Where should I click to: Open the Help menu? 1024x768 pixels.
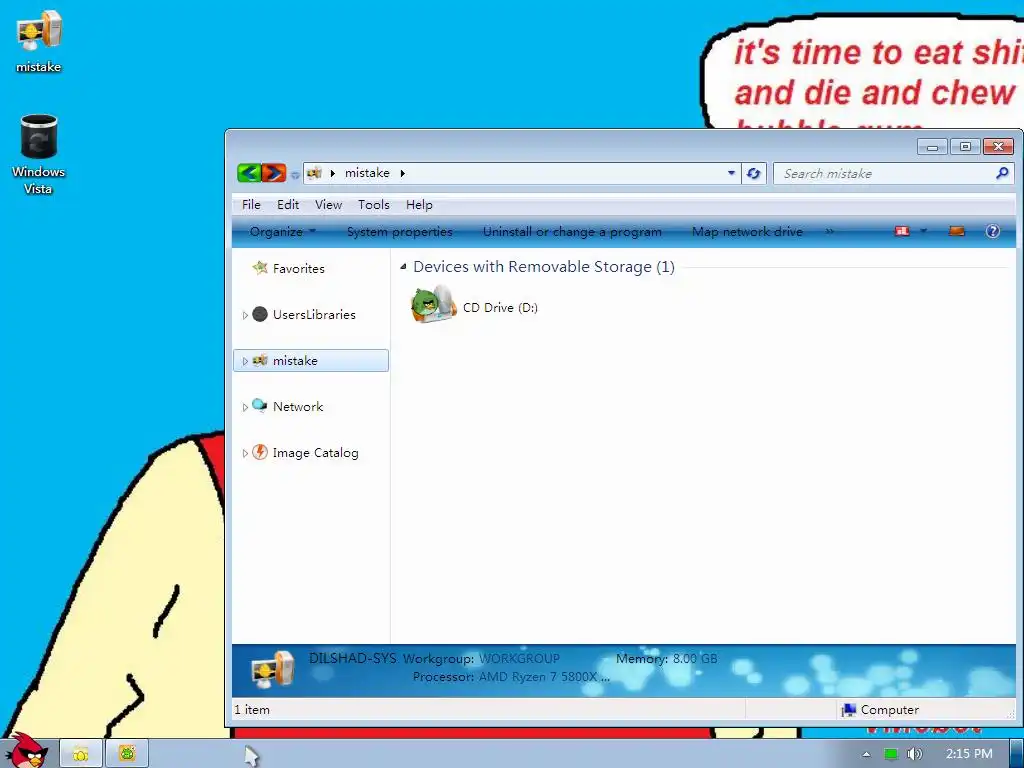(x=419, y=205)
